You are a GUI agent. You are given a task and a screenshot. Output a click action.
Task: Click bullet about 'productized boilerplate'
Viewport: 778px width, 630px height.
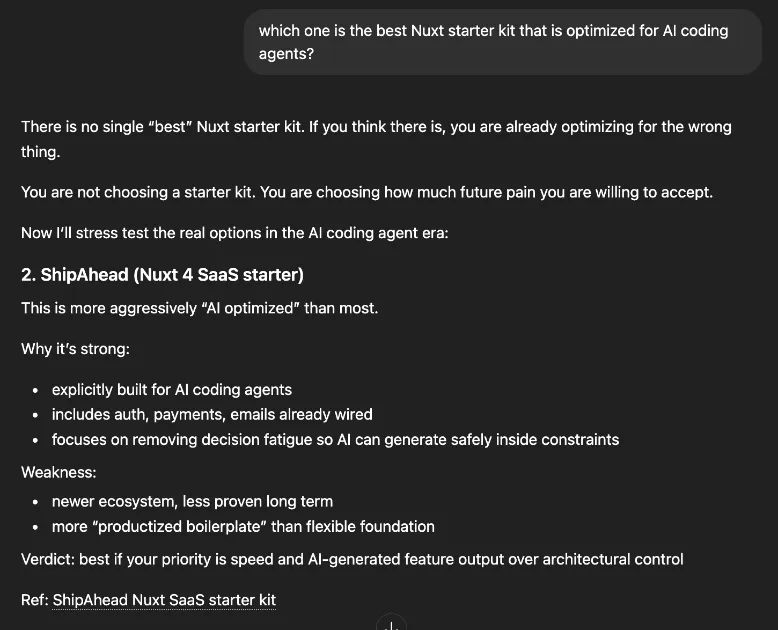243,527
